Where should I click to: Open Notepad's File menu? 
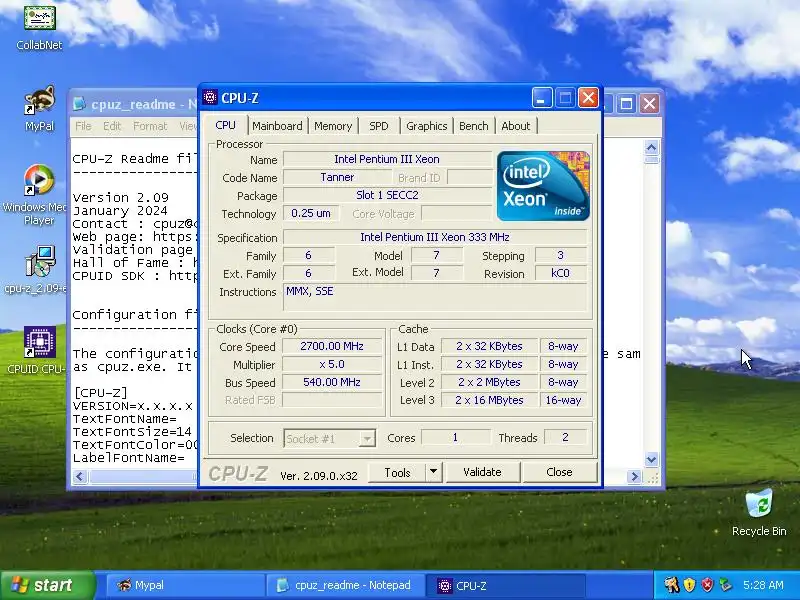[x=83, y=126]
